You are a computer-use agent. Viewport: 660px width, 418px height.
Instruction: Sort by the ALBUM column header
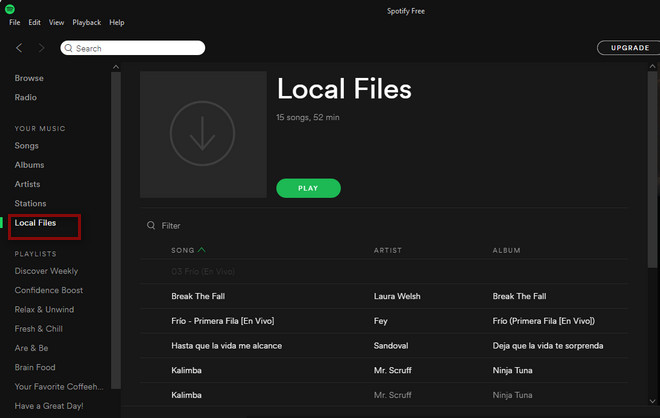pyautogui.click(x=506, y=250)
